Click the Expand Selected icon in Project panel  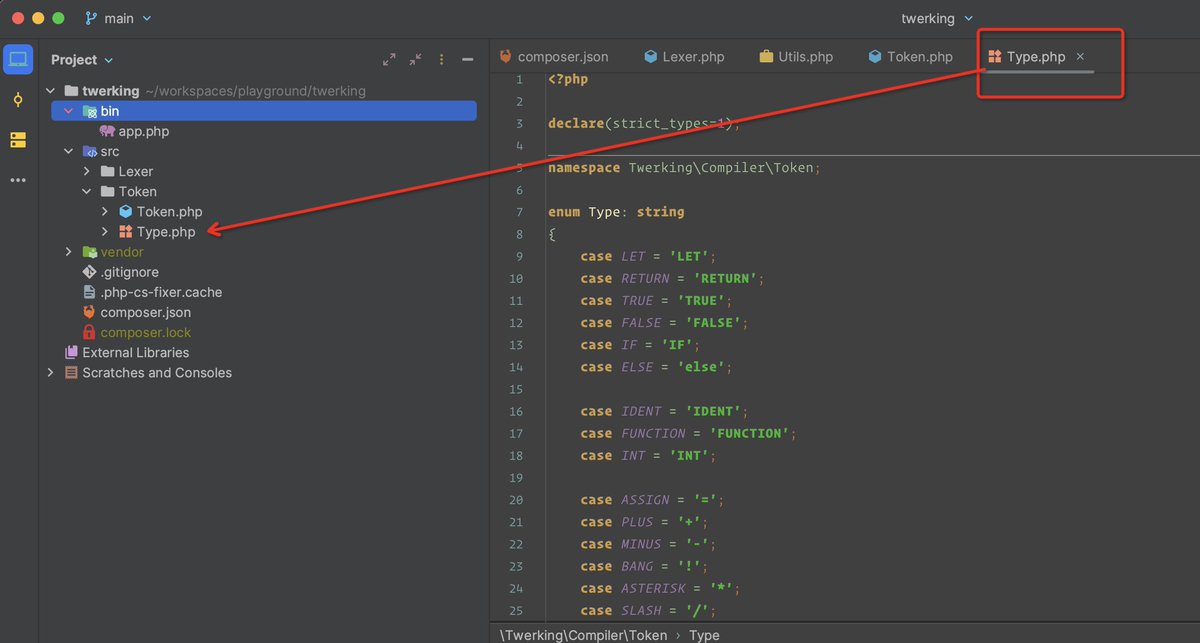(x=389, y=60)
